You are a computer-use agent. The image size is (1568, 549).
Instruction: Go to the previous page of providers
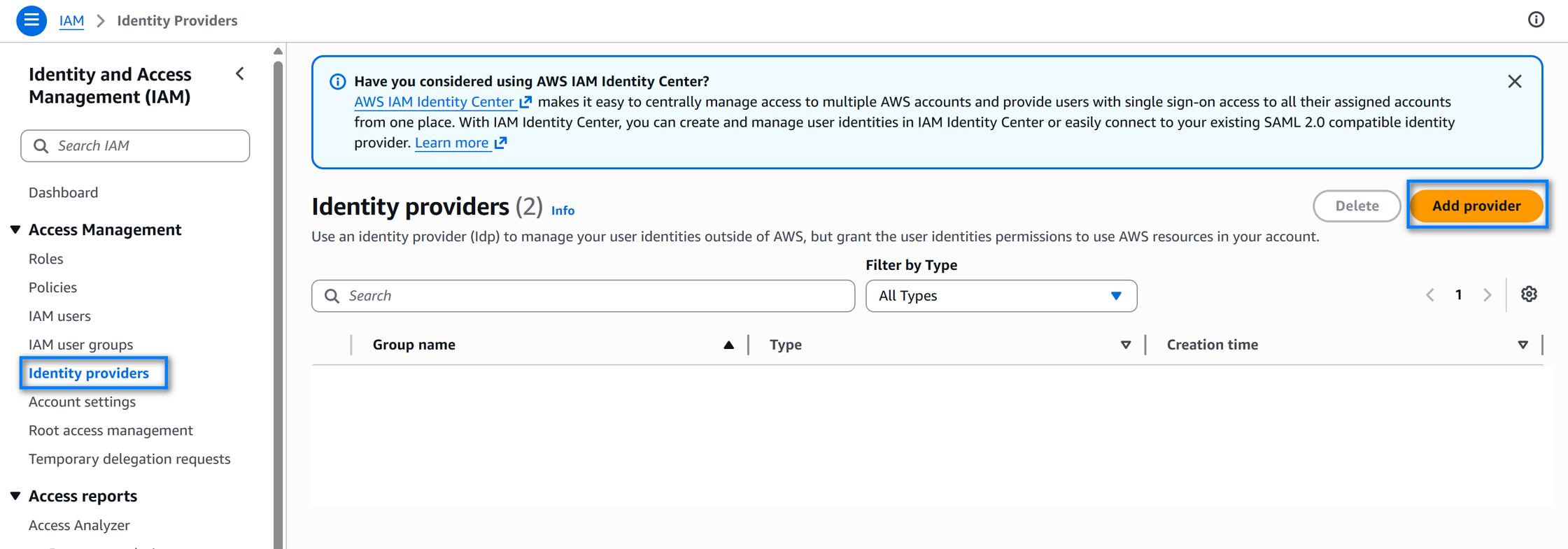click(1430, 295)
